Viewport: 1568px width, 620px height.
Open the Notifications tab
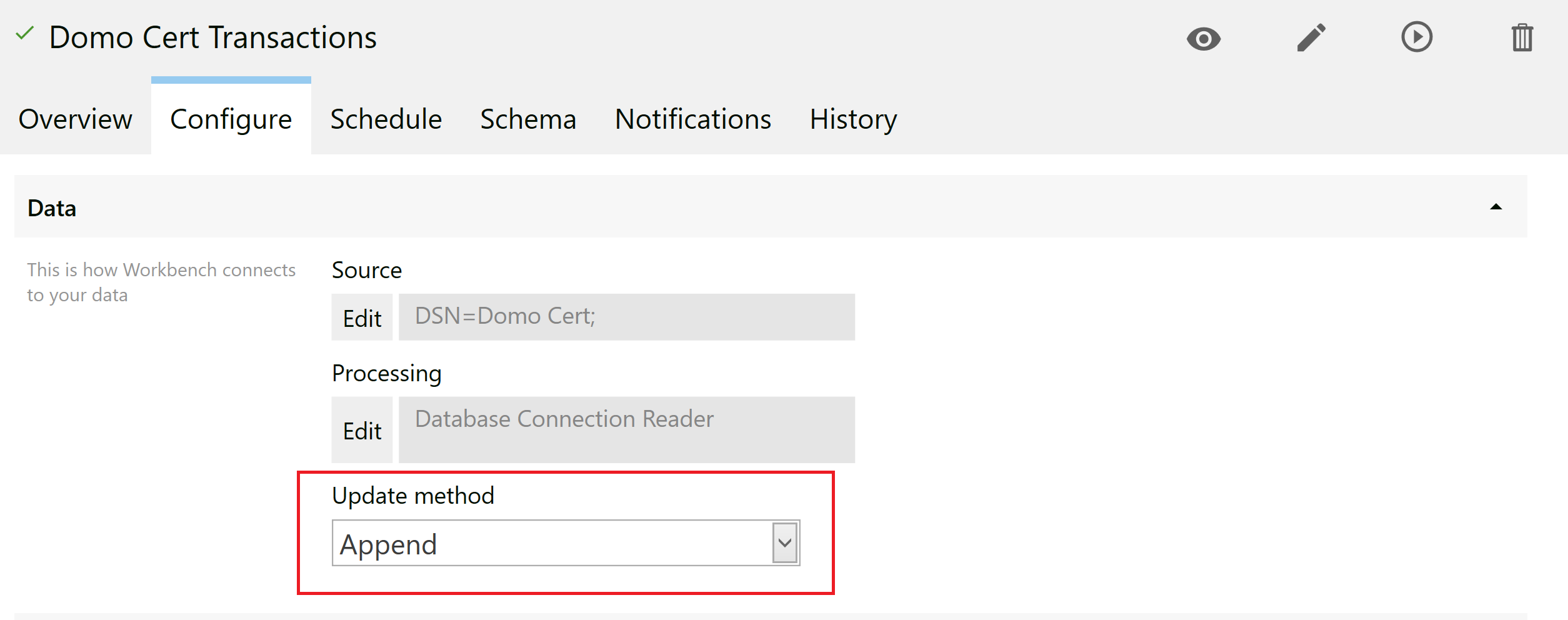tap(692, 119)
